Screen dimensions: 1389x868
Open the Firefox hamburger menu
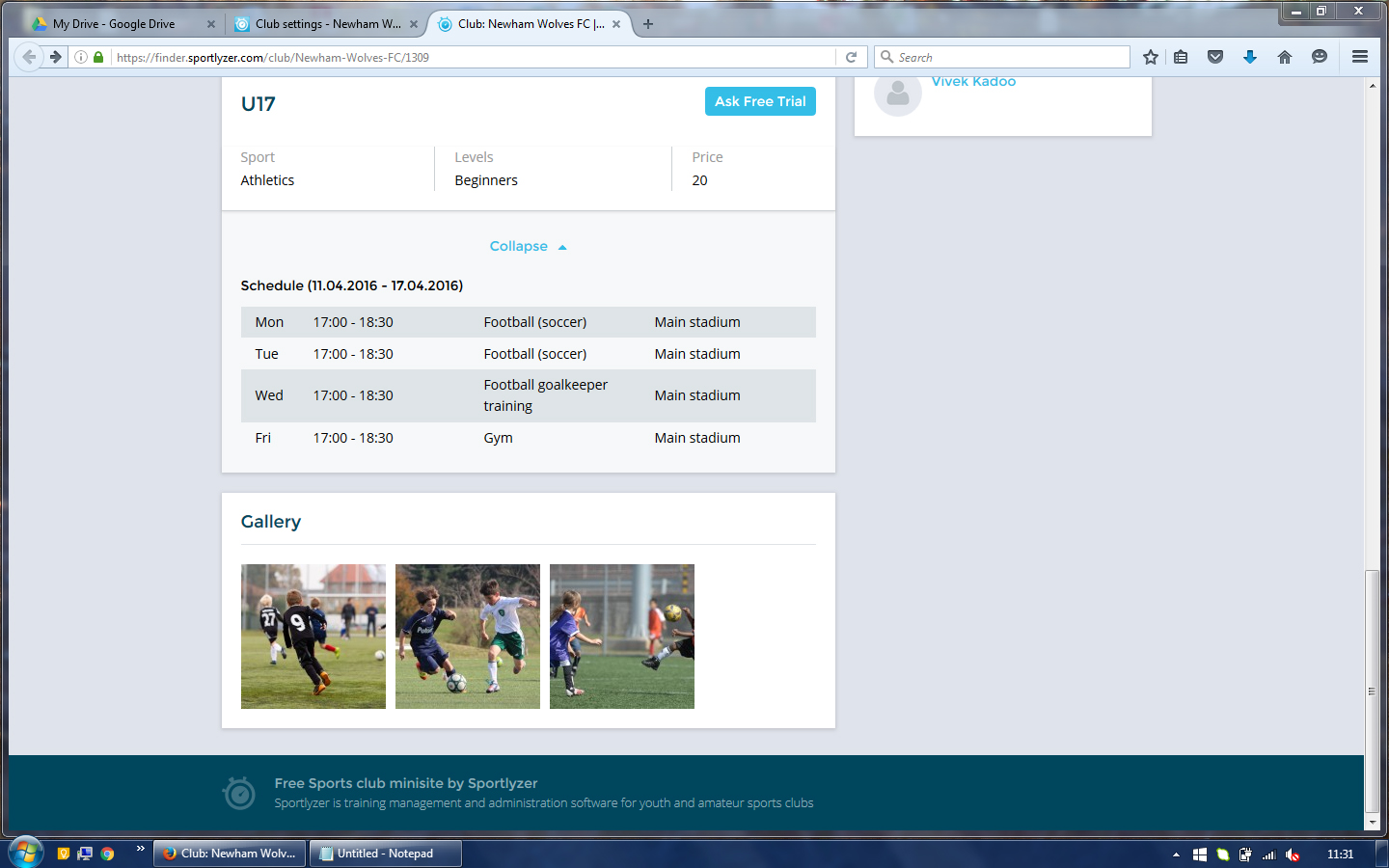point(1360,57)
